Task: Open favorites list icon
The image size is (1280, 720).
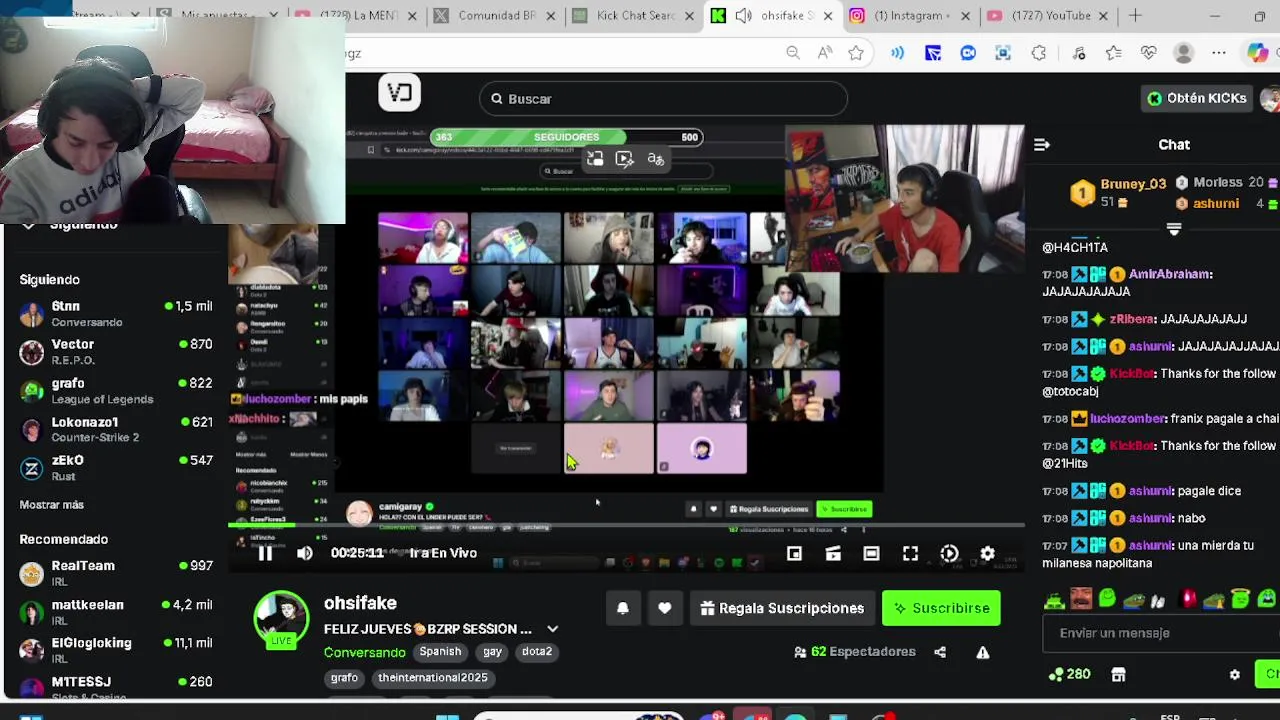Action: point(1113,53)
